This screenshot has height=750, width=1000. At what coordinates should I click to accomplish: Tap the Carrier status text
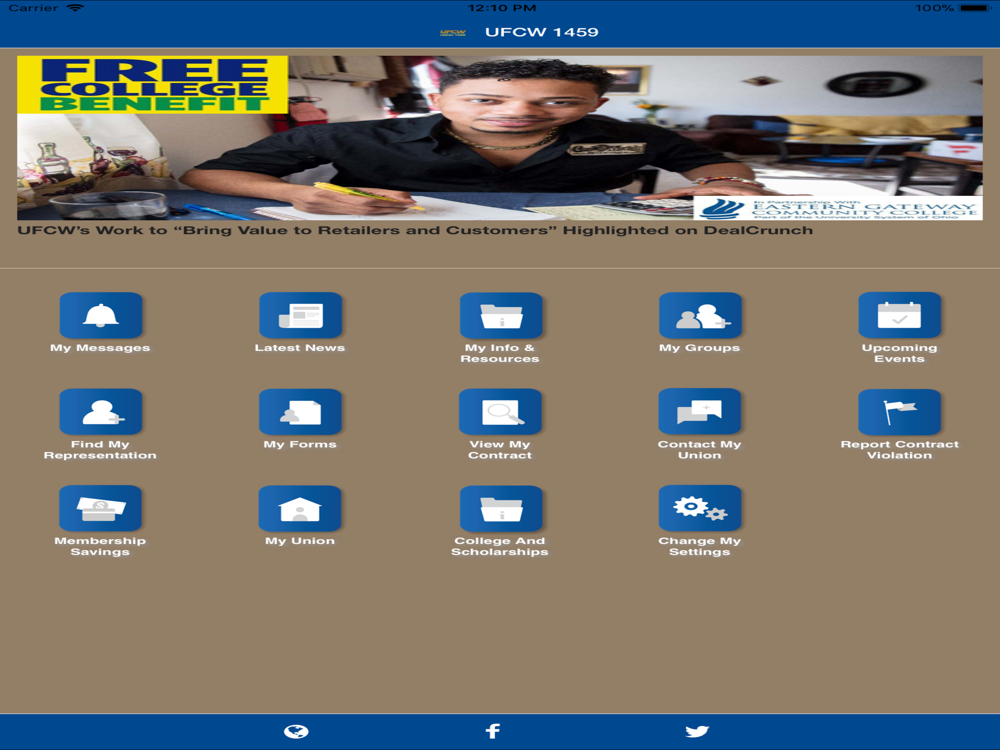coord(33,8)
